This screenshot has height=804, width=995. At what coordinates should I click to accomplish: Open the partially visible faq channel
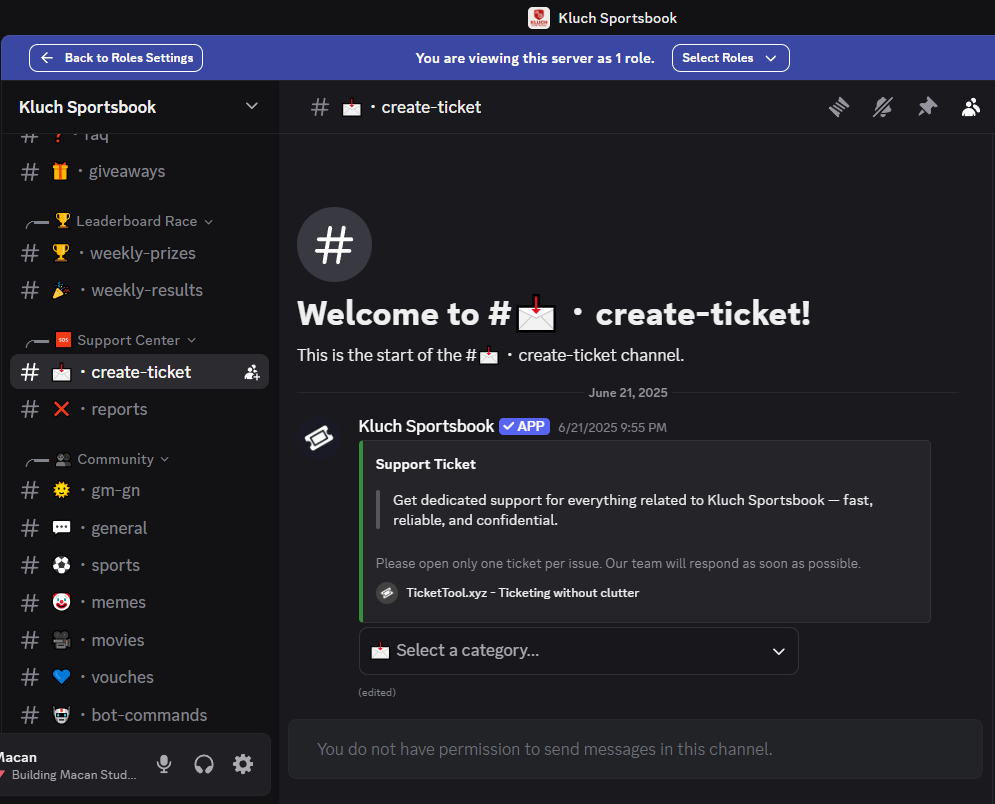pyautogui.click(x=139, y=137)
